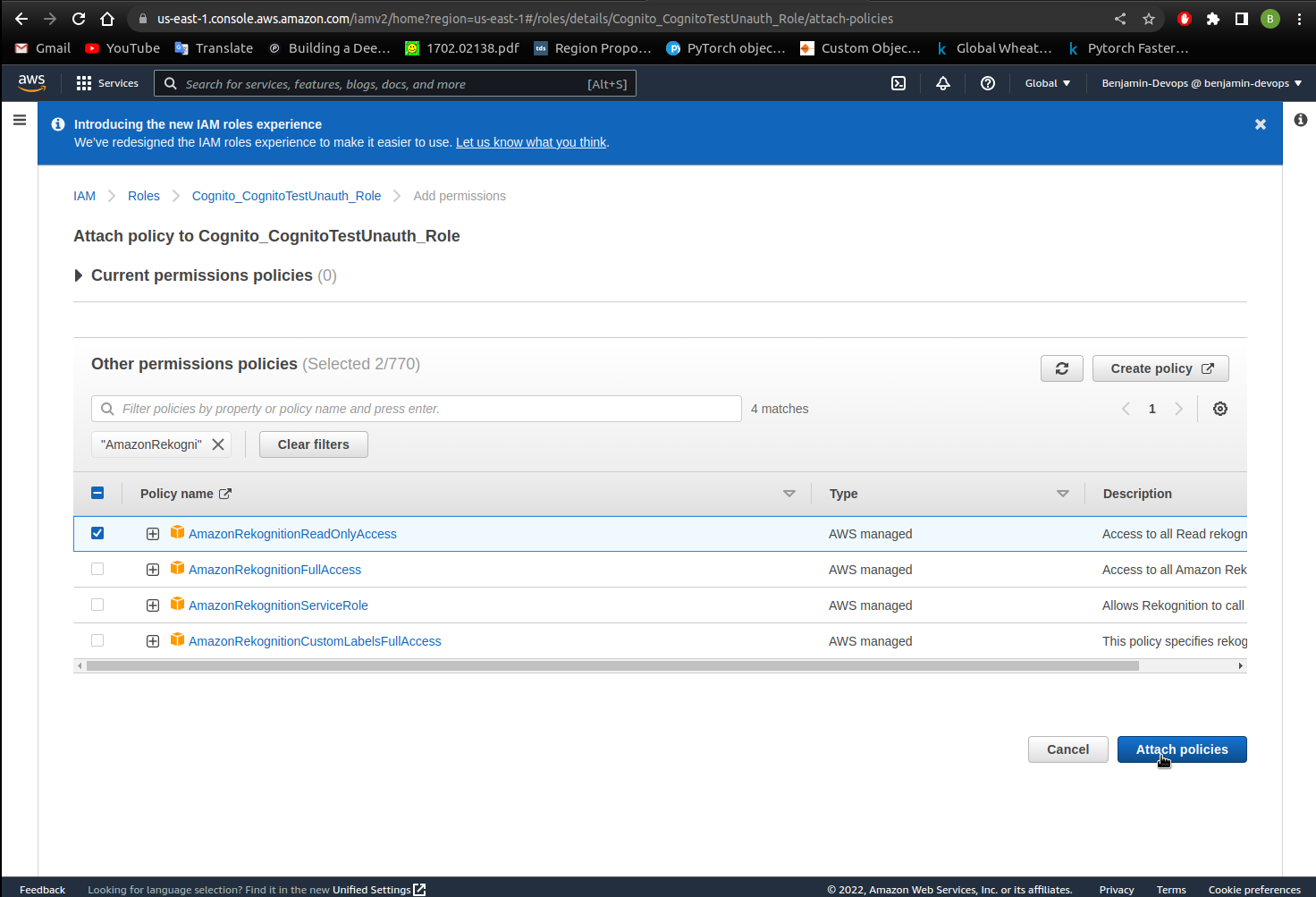Click Attach policies button
Viewport: 1316px width, 897px height.
(x=1182, y=749)
